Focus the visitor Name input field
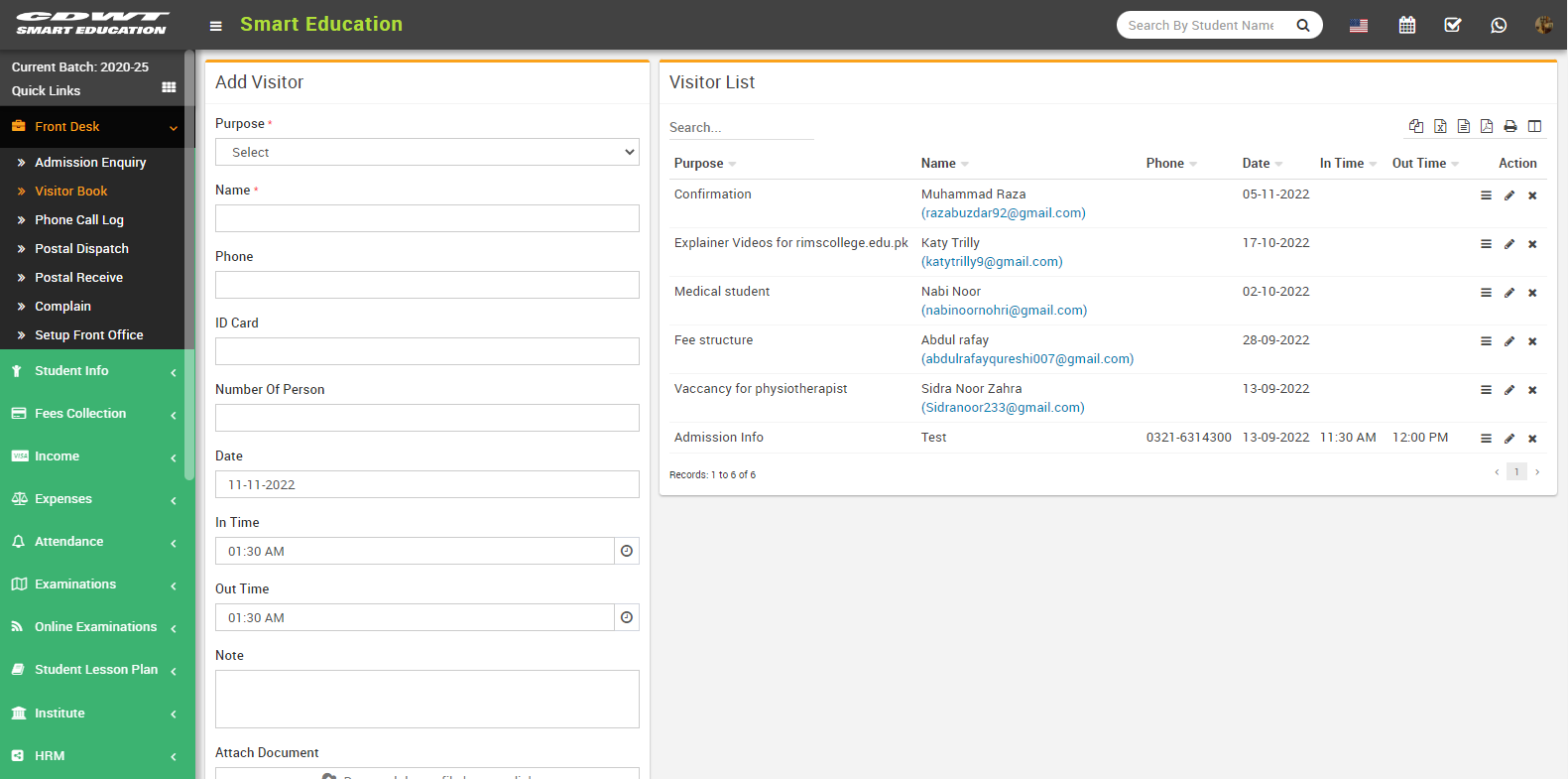This screenshot has width=1568, height=779. [427, 218]
